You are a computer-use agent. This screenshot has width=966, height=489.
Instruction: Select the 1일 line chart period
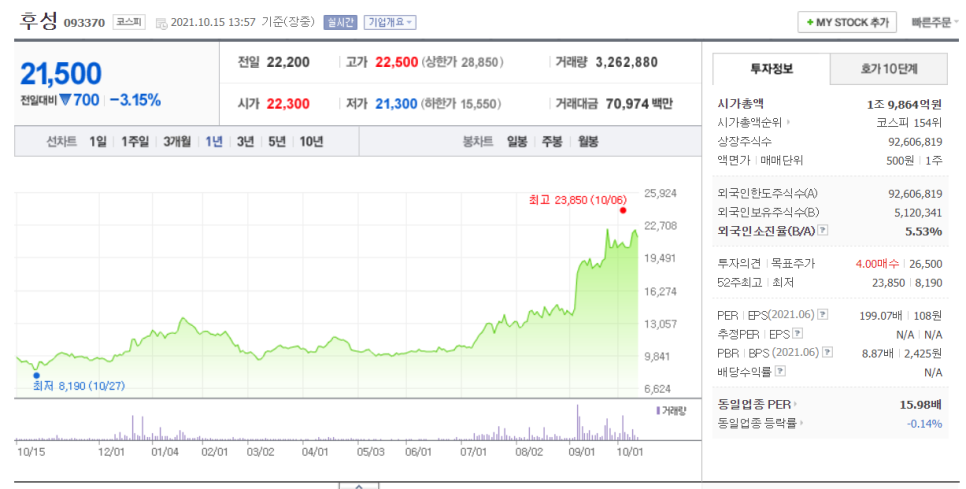97,142
